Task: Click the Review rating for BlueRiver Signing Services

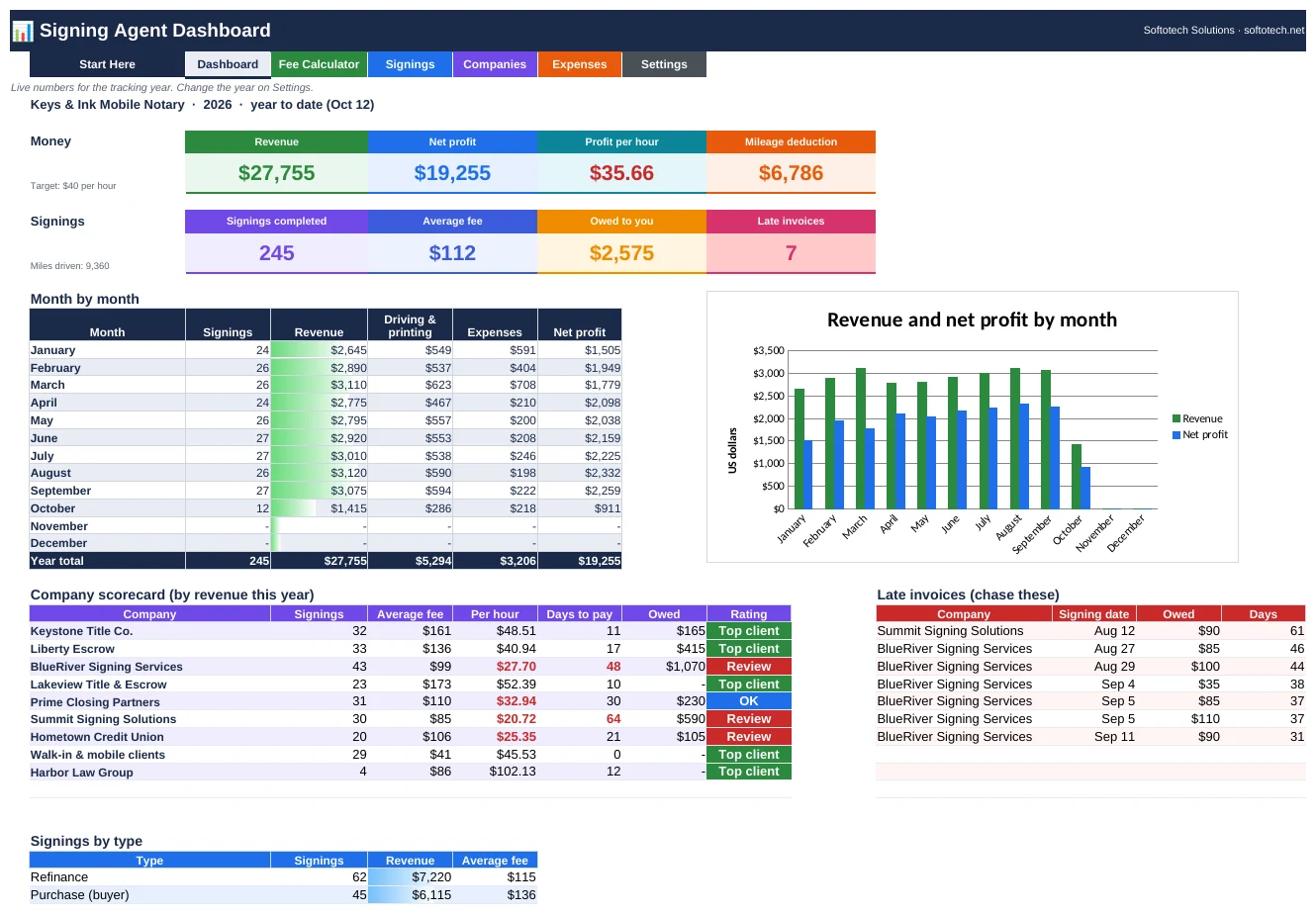Action: pos(749,667)
